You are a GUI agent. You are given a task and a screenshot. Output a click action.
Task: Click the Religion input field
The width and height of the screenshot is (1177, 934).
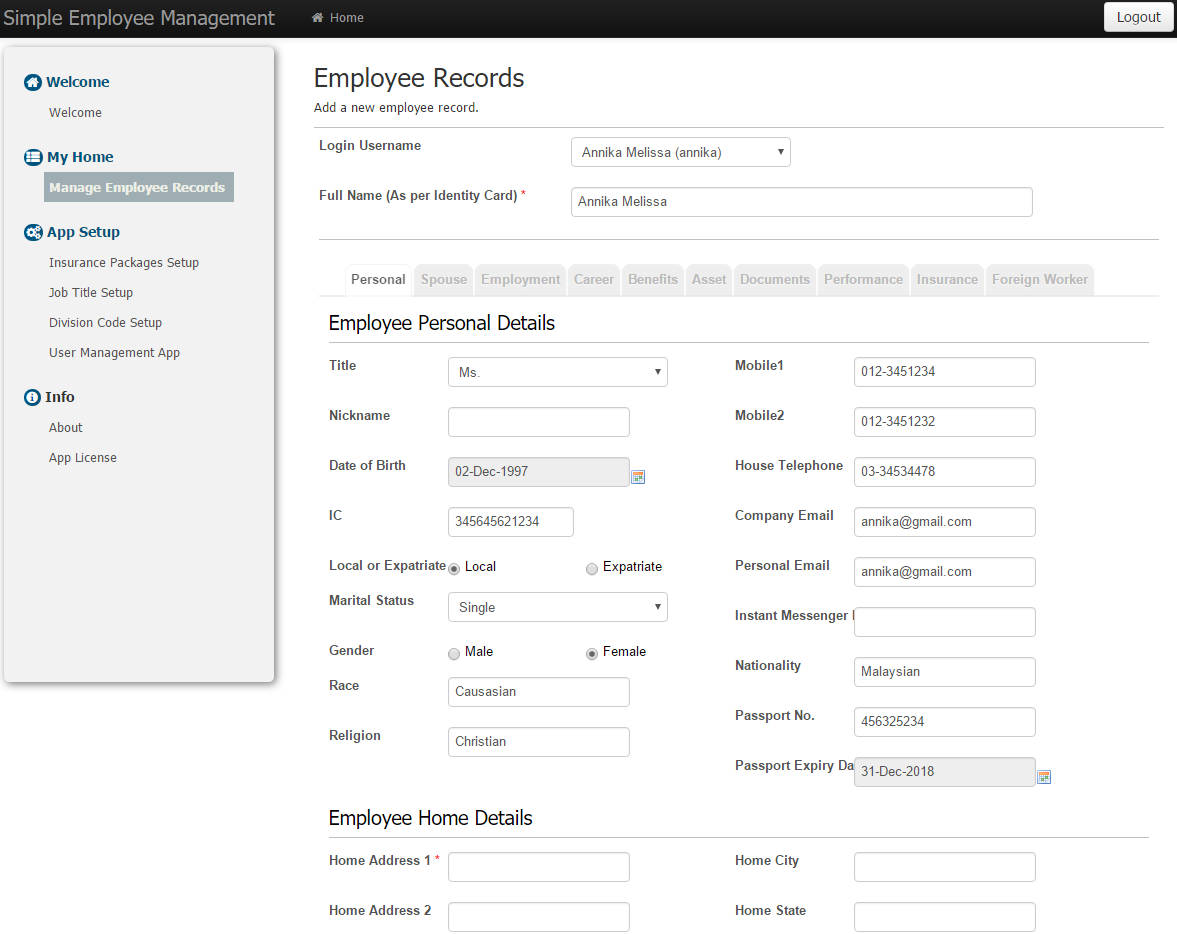coord(539,742)
